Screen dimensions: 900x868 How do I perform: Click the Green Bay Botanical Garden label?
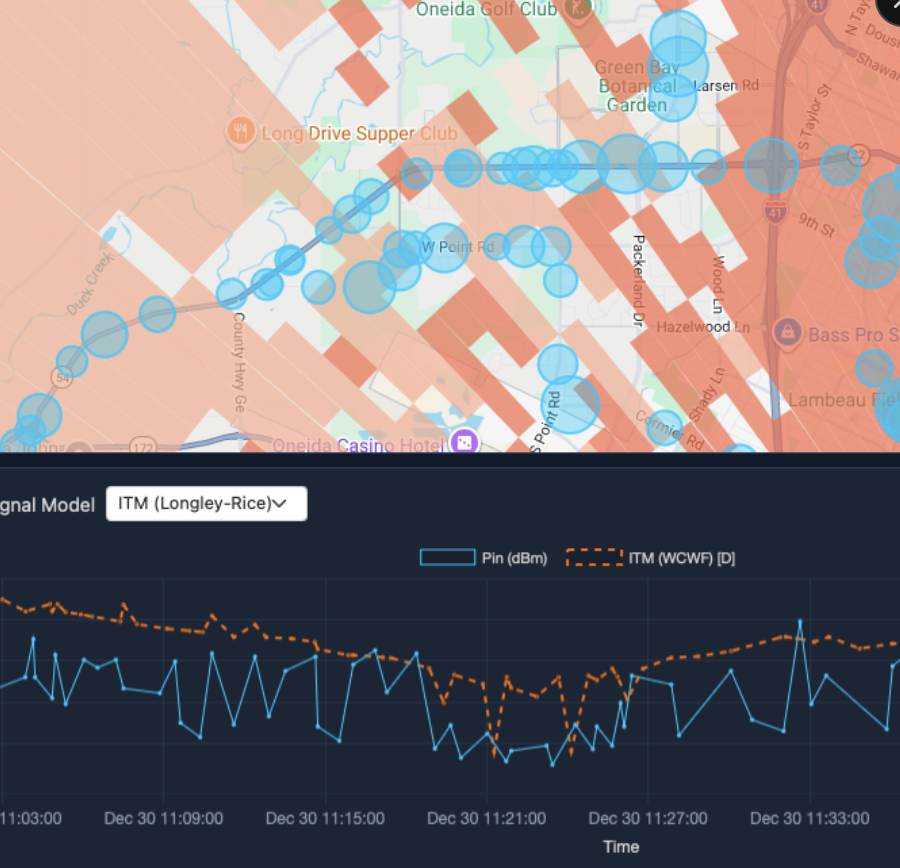tap(636, 86)
